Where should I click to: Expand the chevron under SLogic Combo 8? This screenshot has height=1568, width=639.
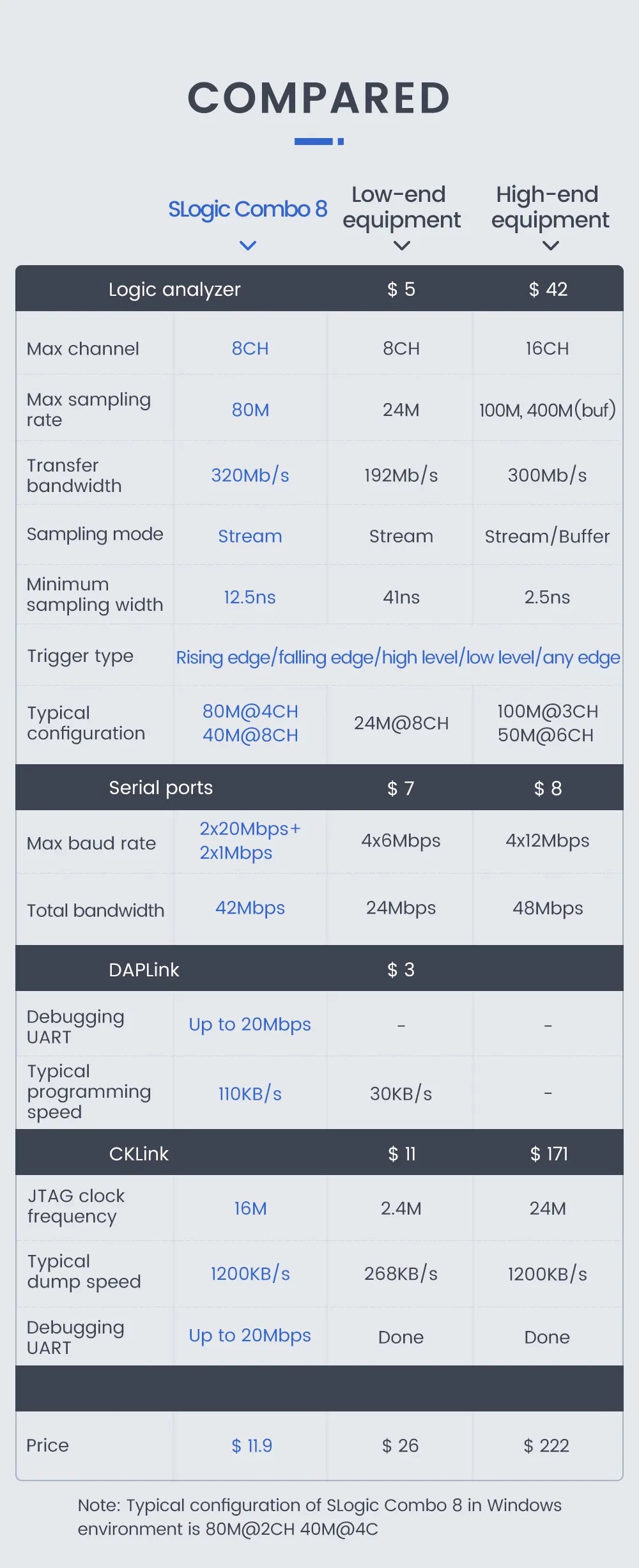pyautogui.click(x=247, y=245)
